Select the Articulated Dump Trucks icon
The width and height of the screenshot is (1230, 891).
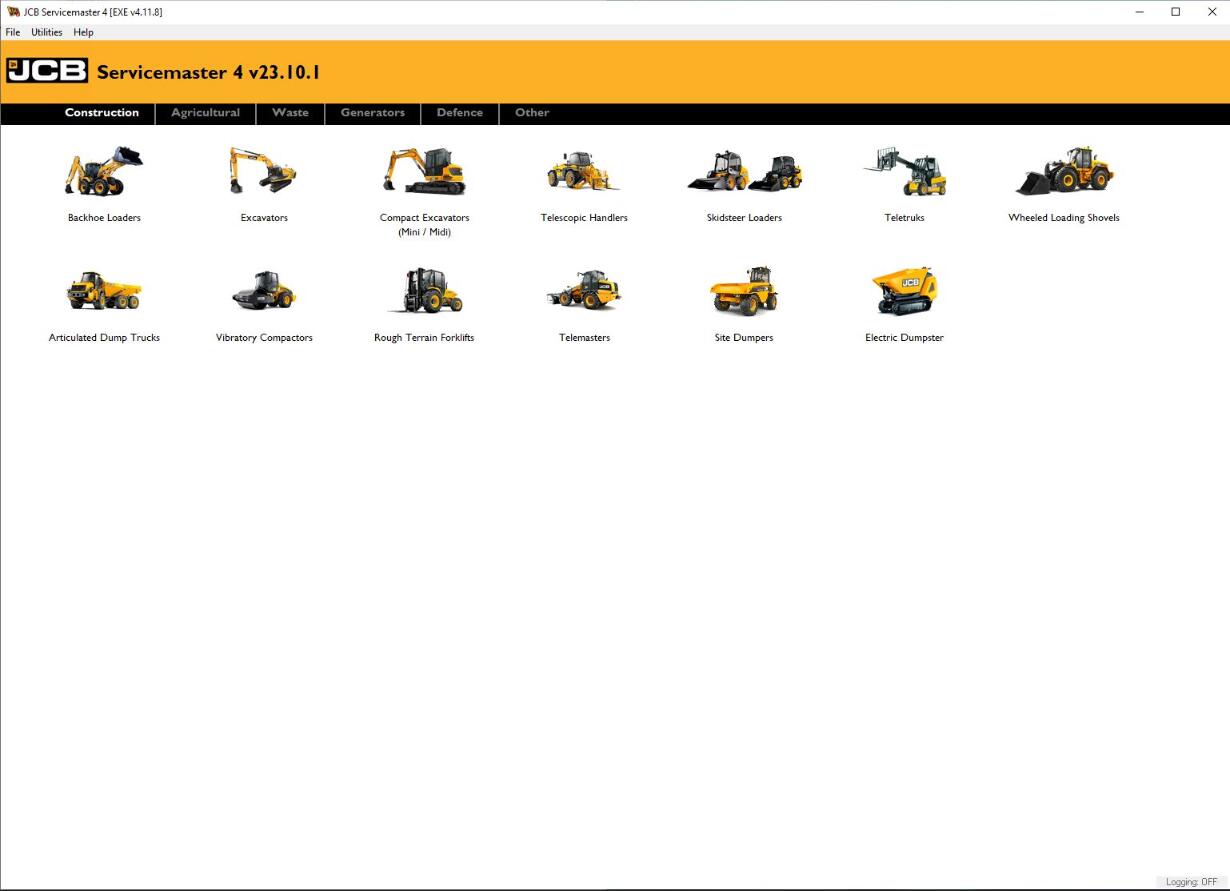pos(104,291)
